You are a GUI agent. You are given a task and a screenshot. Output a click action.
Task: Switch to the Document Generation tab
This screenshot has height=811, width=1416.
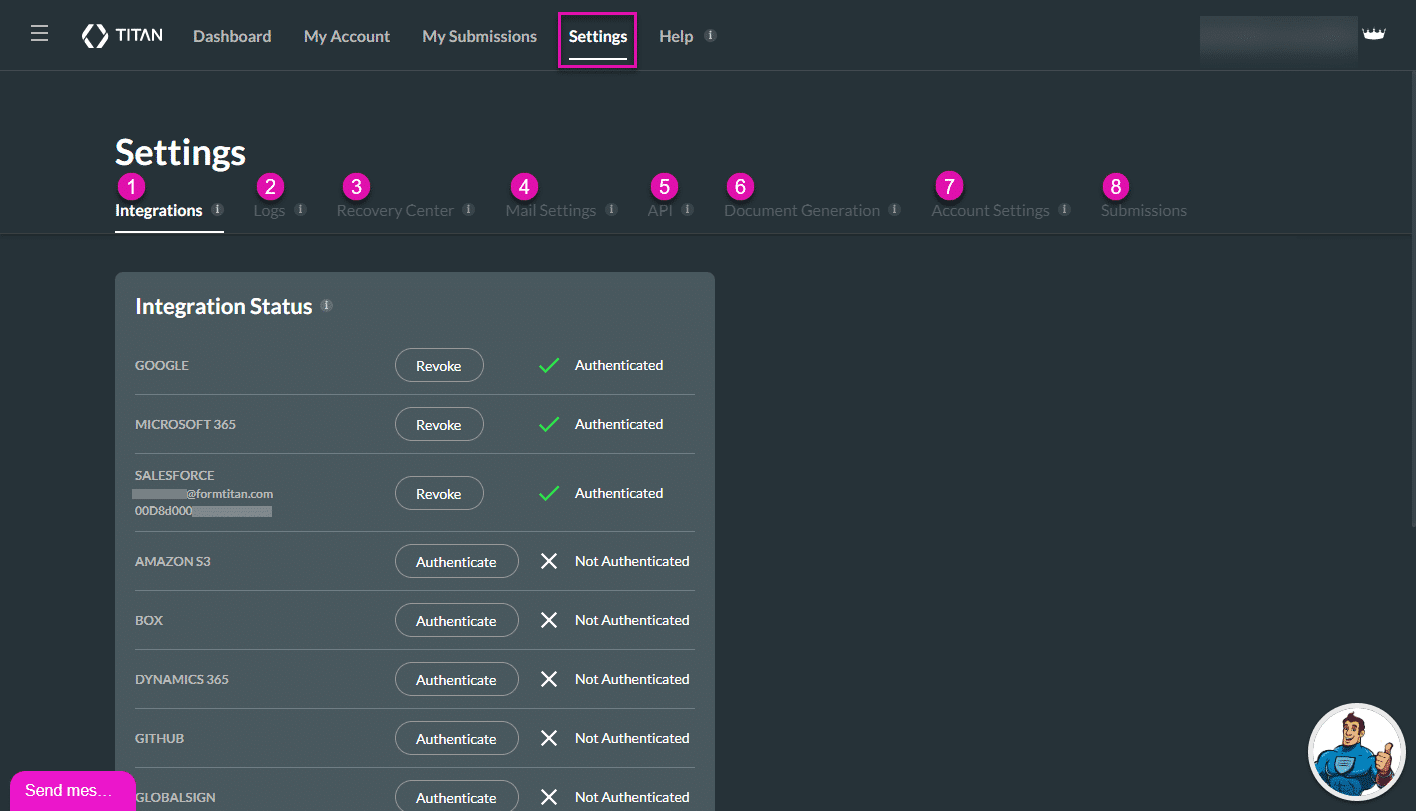coord(802,210)
